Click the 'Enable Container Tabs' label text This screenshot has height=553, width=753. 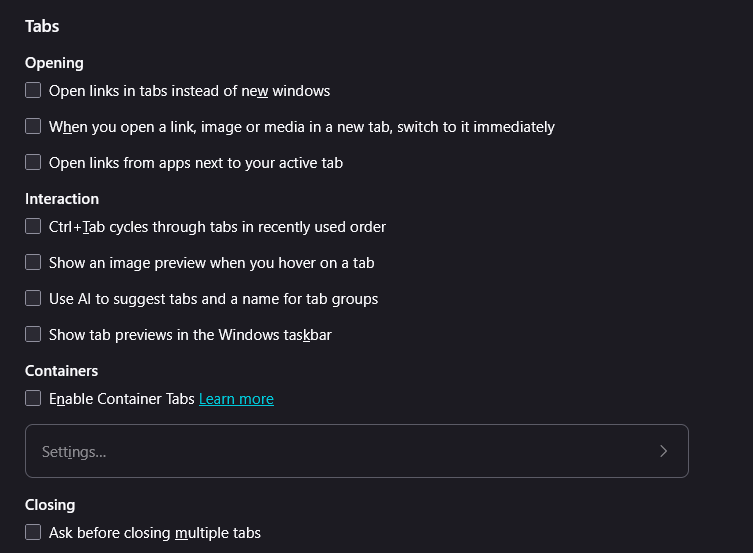click(x=121, y=399)
